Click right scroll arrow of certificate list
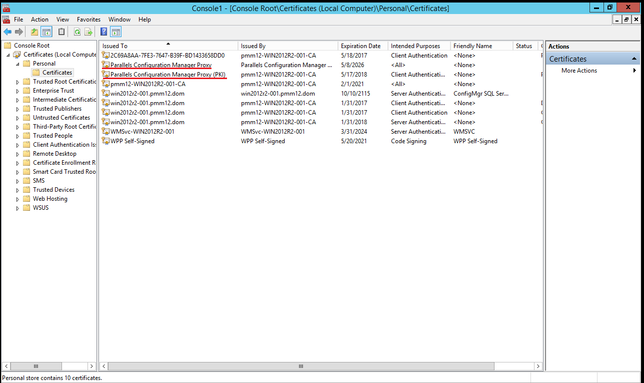 (538, 366)
